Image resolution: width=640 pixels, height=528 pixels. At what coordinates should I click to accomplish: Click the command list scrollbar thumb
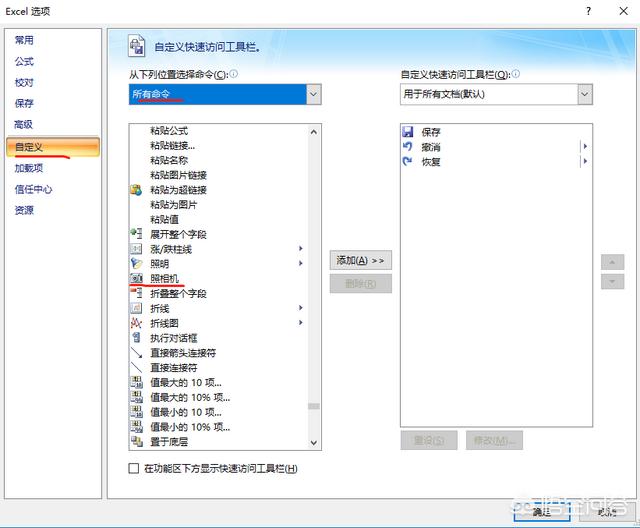coord(313,406)
